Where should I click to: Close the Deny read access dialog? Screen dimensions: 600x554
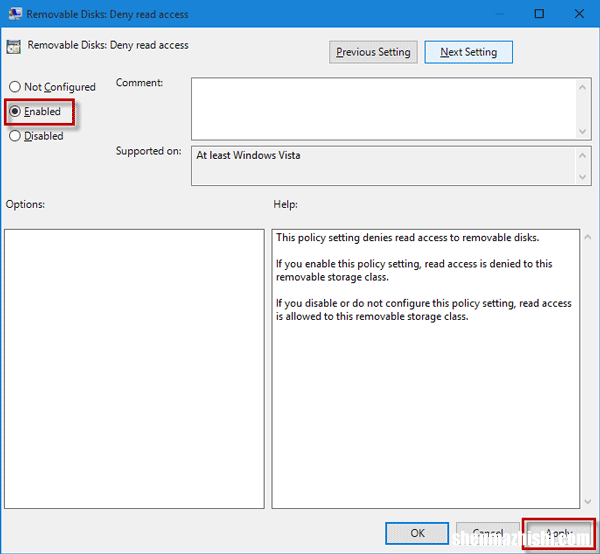[579, 14]
